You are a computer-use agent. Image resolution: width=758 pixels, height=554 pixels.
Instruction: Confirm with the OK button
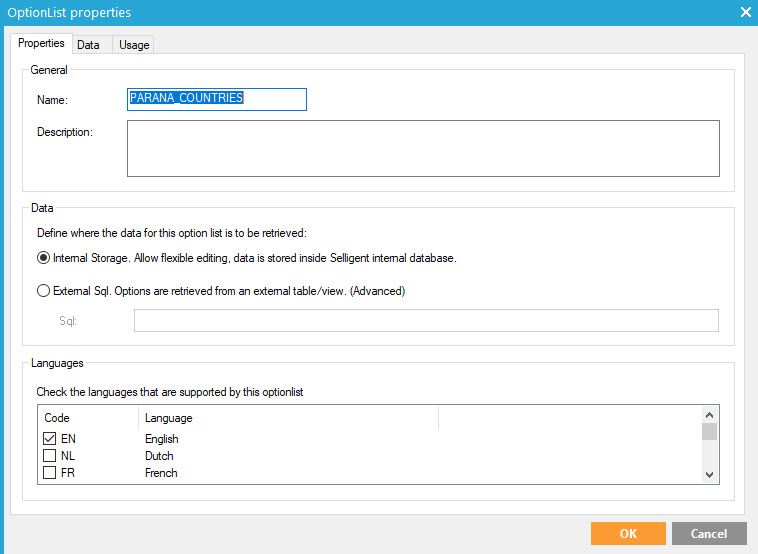pos(627,533)
